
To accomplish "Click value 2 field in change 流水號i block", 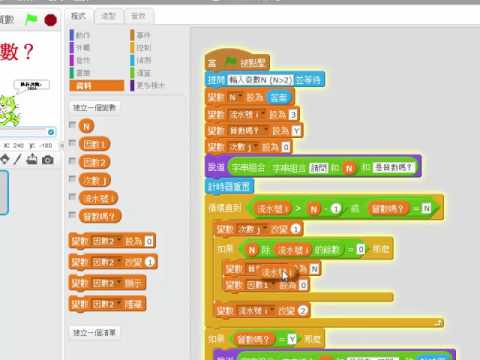I will tap(302, 311).
